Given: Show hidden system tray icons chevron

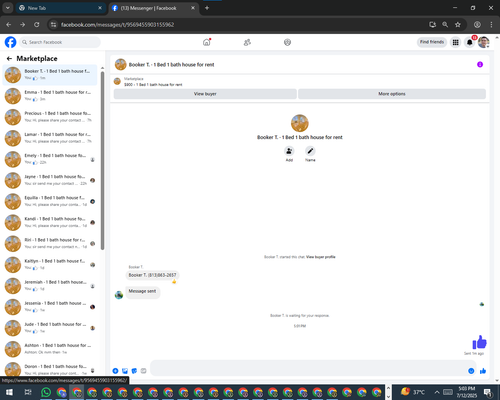Looking at the screenshot, I should pyautogui.click(x=437, y=392).
